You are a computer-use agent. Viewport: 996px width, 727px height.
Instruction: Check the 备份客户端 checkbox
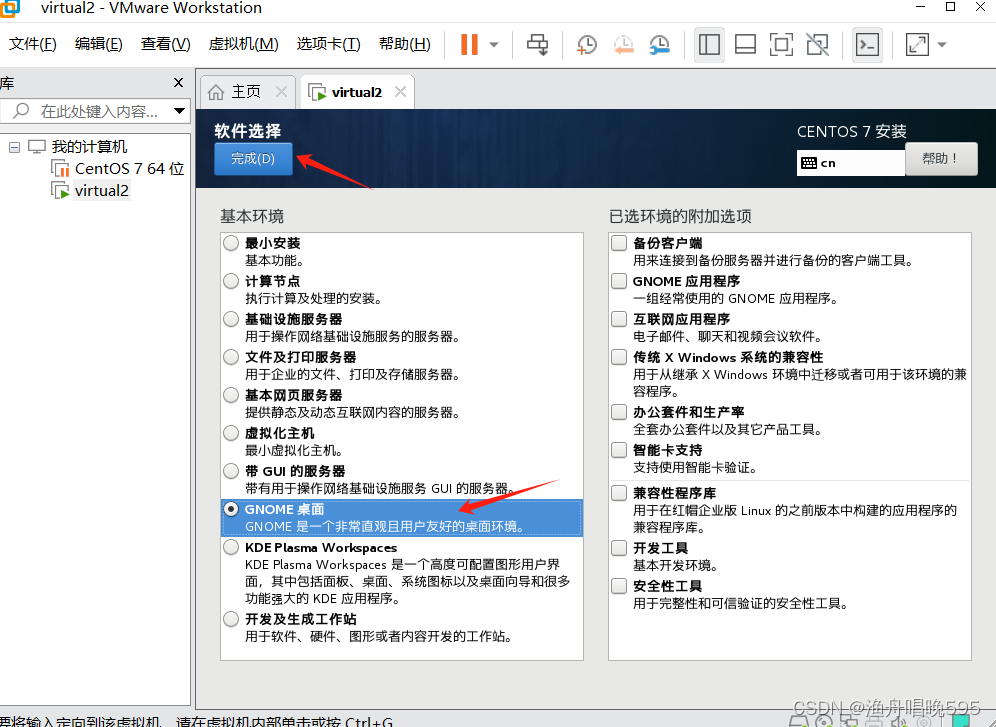(619, 243)
